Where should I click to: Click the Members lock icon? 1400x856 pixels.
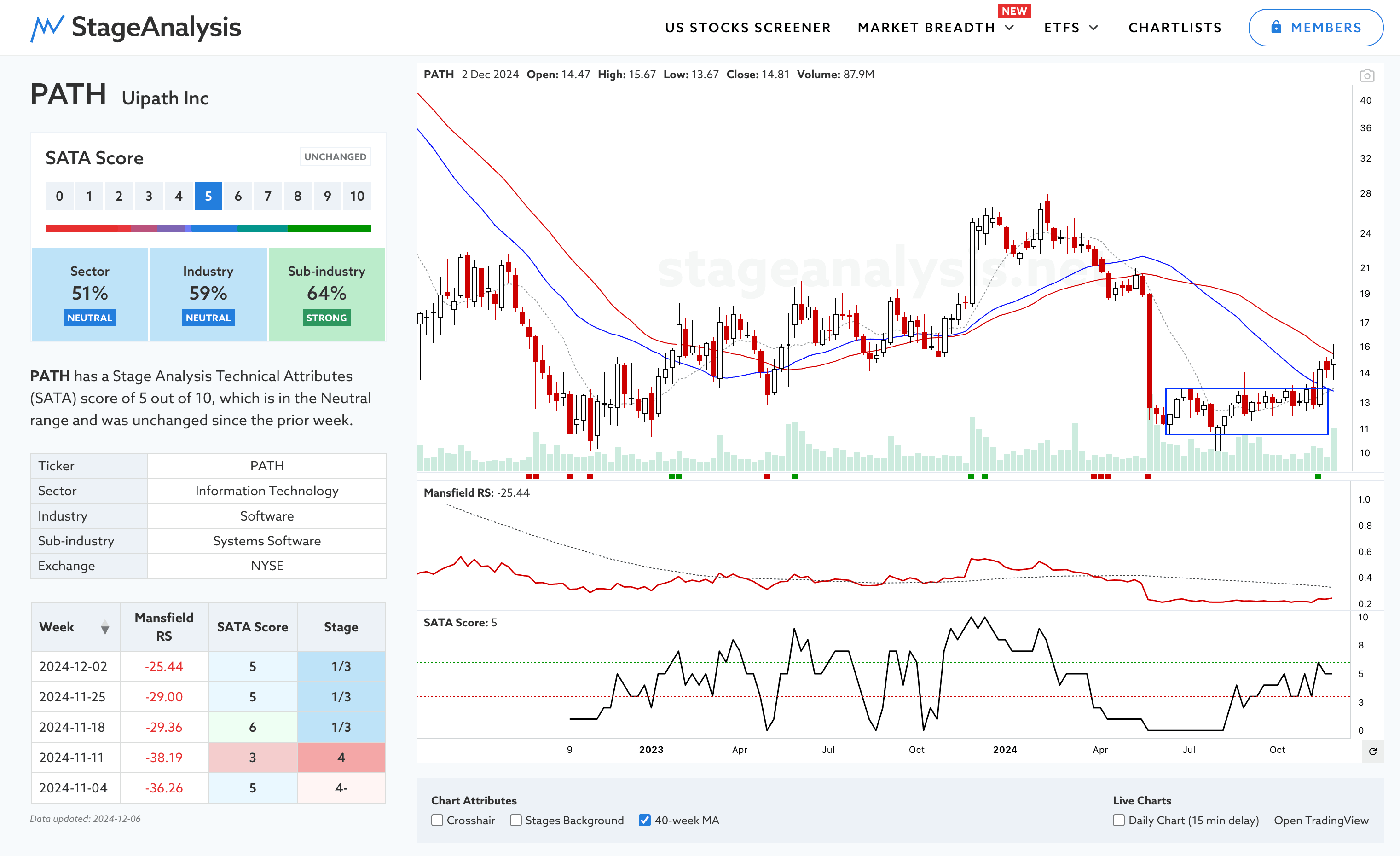coord(1276,27)
